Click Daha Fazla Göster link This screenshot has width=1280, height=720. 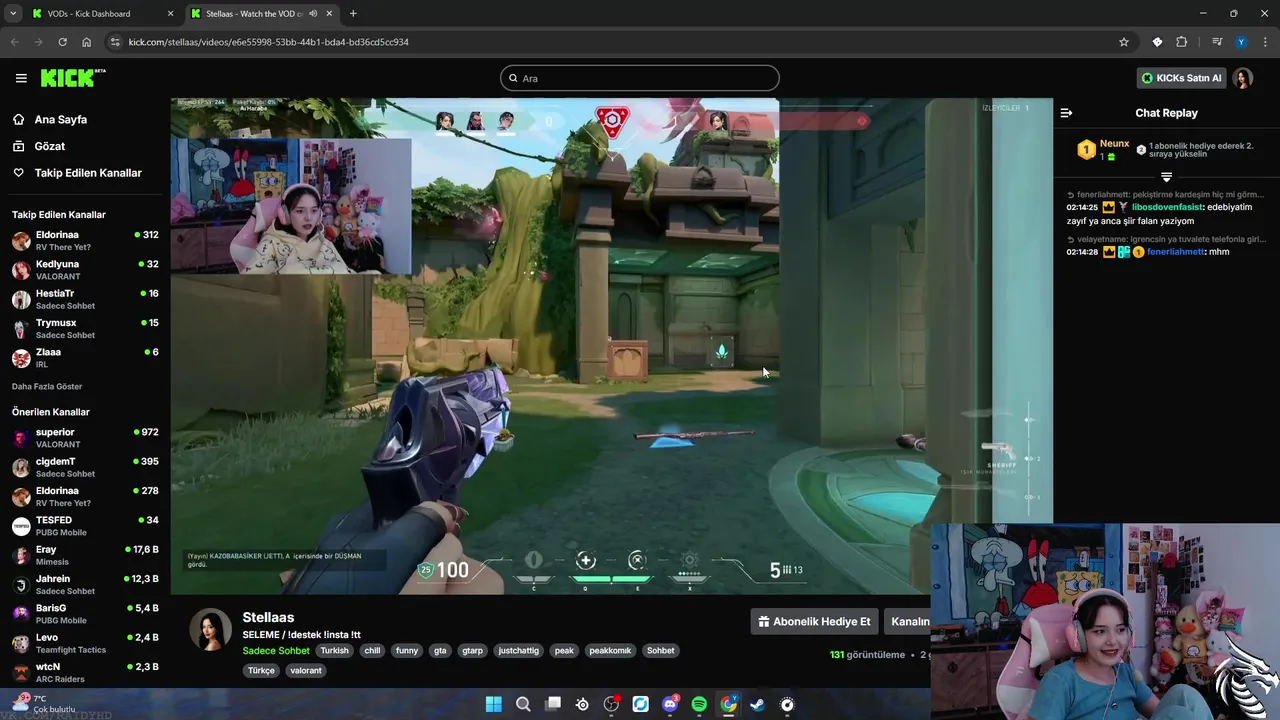point(47,386)
